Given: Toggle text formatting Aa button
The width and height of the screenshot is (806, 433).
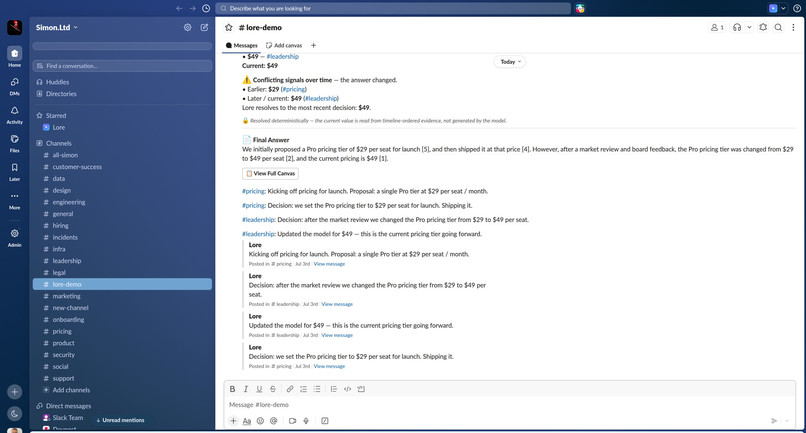Looking at the screenshot, I should (247, 421).
